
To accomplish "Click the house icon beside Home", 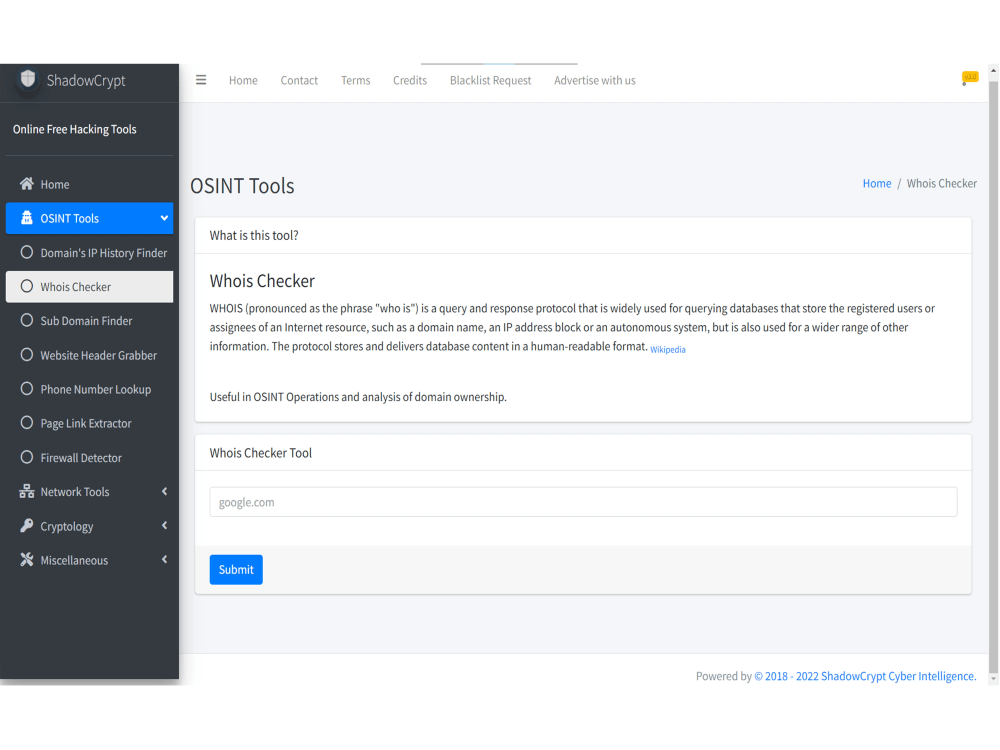I will pyautogui.click(x=27, y=184).
